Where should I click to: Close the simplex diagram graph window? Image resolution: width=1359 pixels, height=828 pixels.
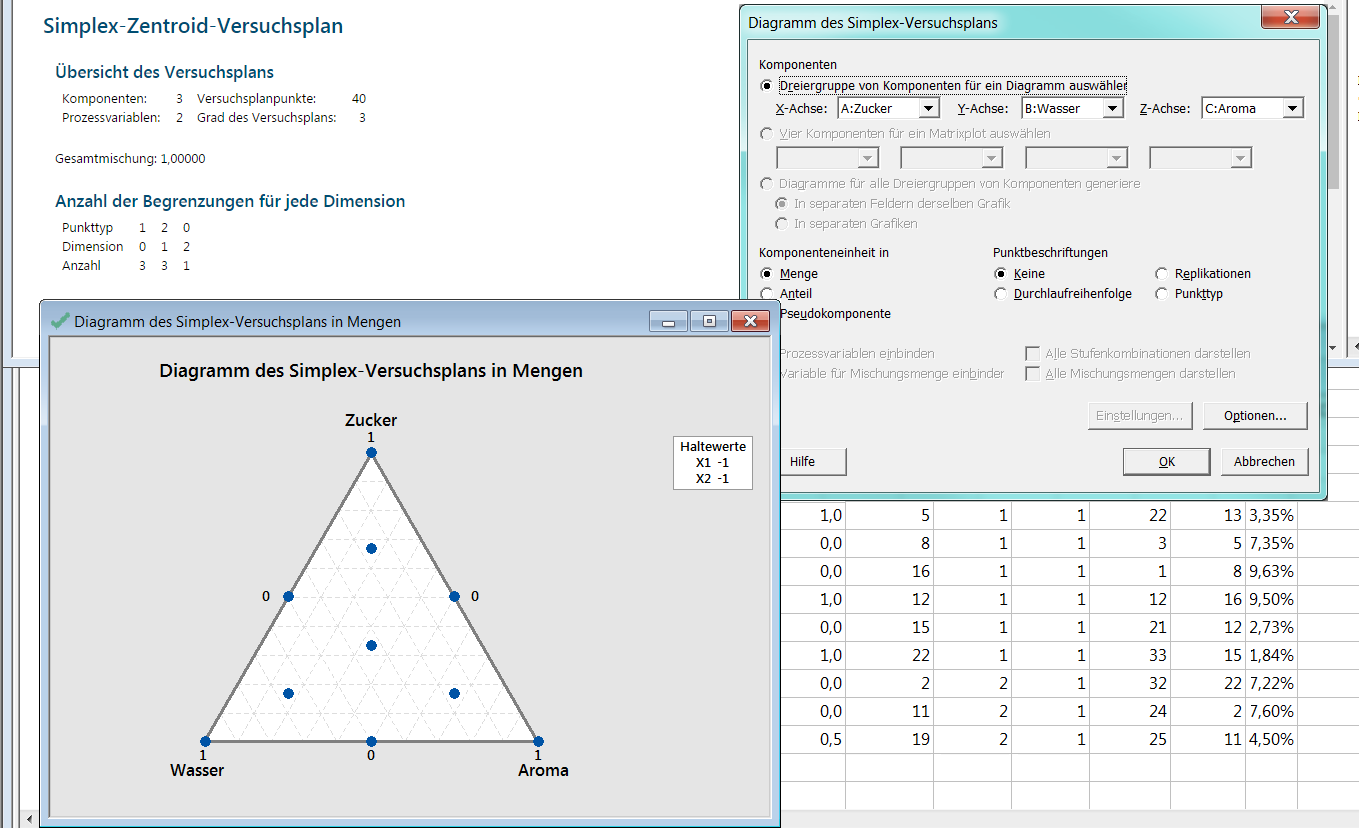point(749,321)
